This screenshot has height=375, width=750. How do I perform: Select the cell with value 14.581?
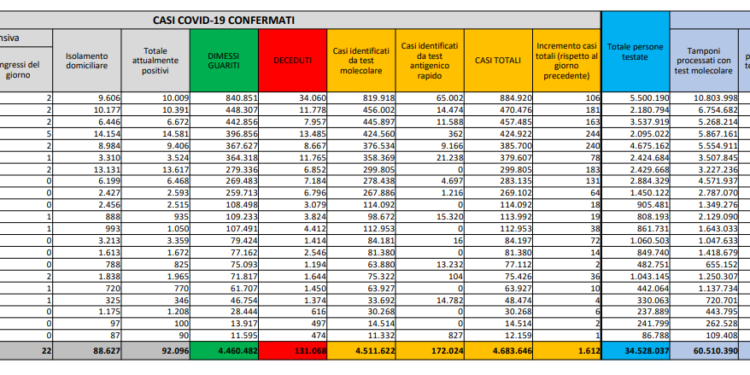point(156,133)
